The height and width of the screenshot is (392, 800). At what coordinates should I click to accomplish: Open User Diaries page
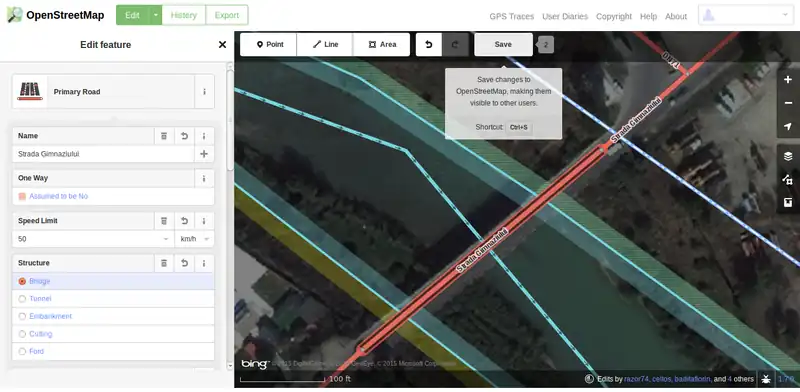pos(565,16)
